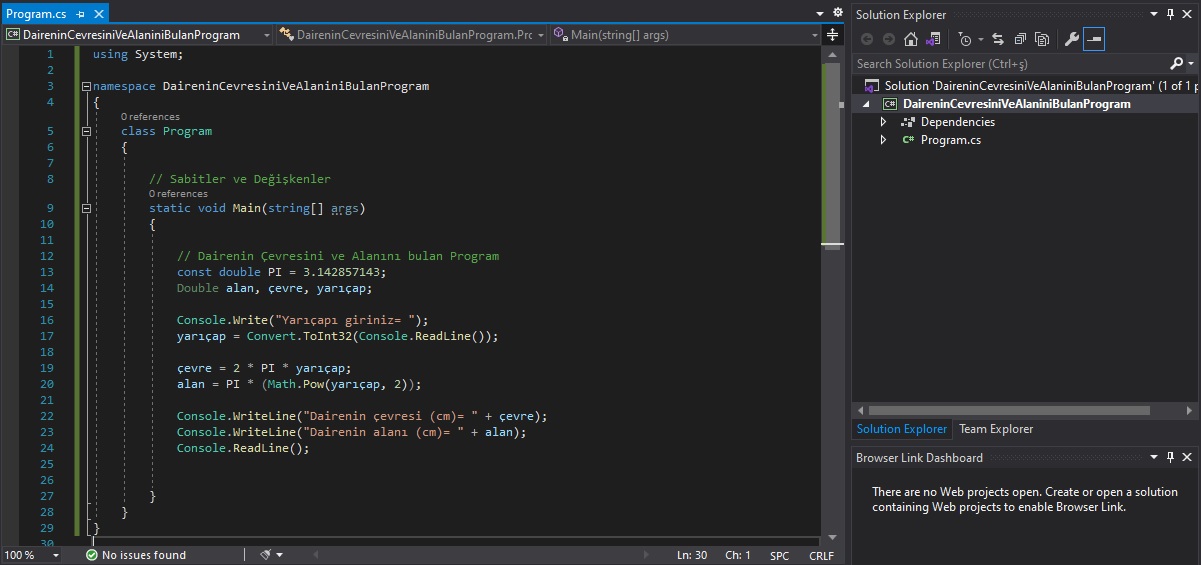Collapse the class Program code block
The width and height of the screenshot is (1201, 565).
click(x=87, y=131)
